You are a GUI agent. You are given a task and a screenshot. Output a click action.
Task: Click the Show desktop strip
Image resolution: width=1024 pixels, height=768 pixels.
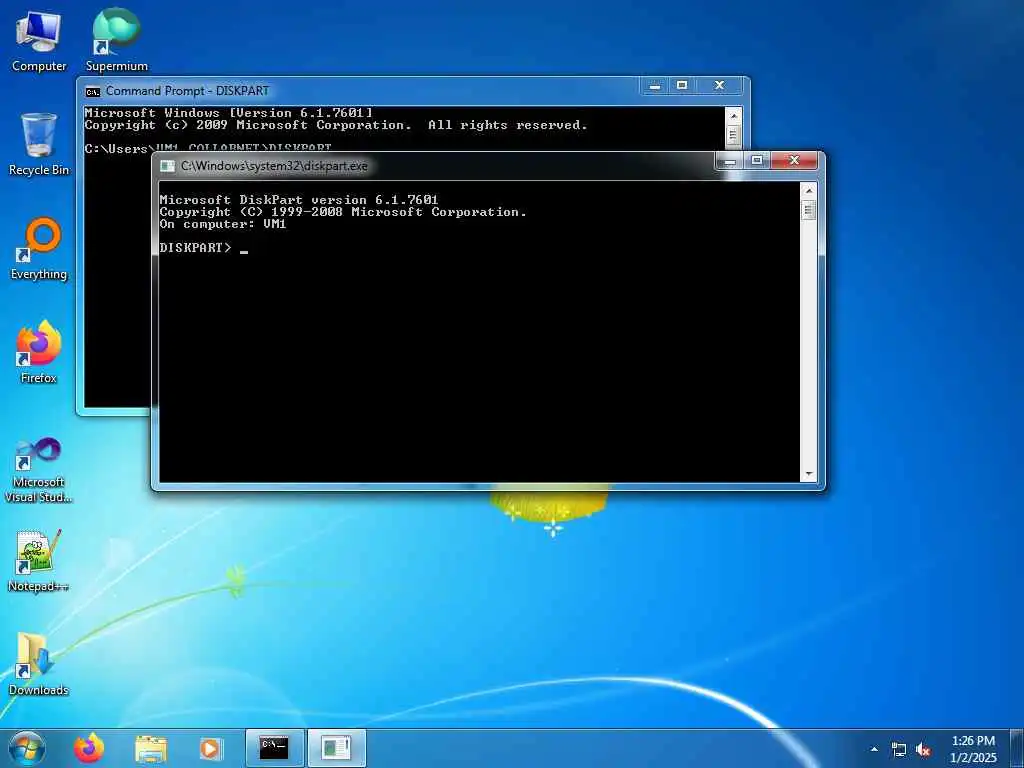(1018, 748)
